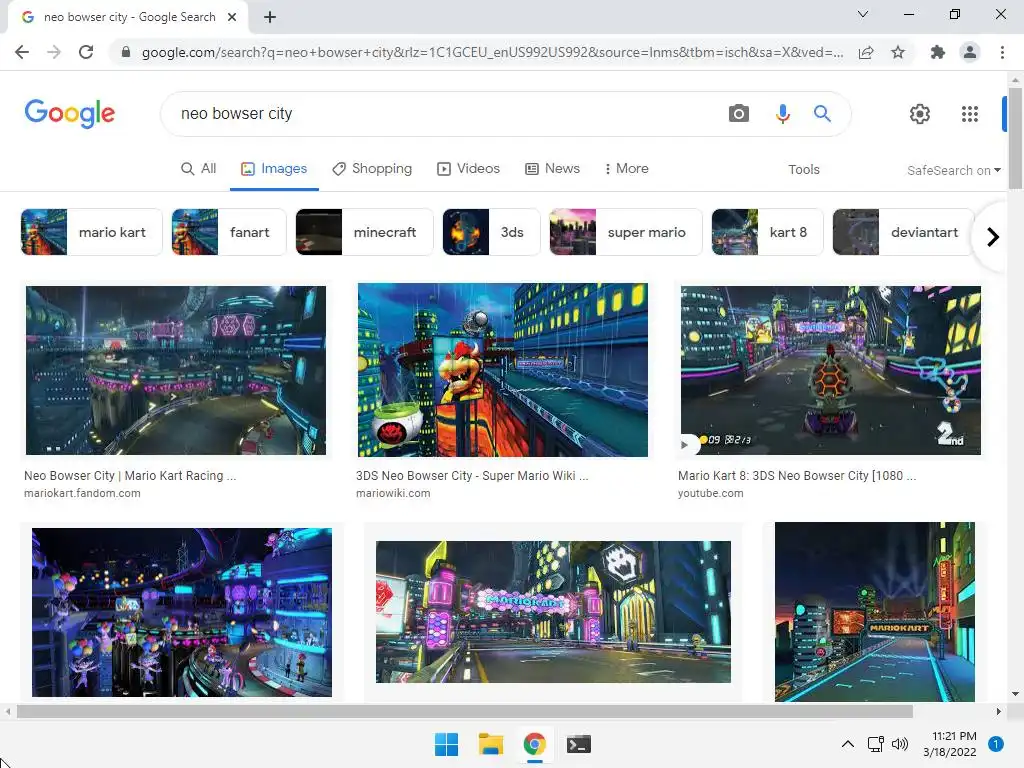The width and height of the screenshot is (1024, 768).
Task: Open the 3DS Neo Bowser City - Super Mario Wiki link
Action: [472, 475]
